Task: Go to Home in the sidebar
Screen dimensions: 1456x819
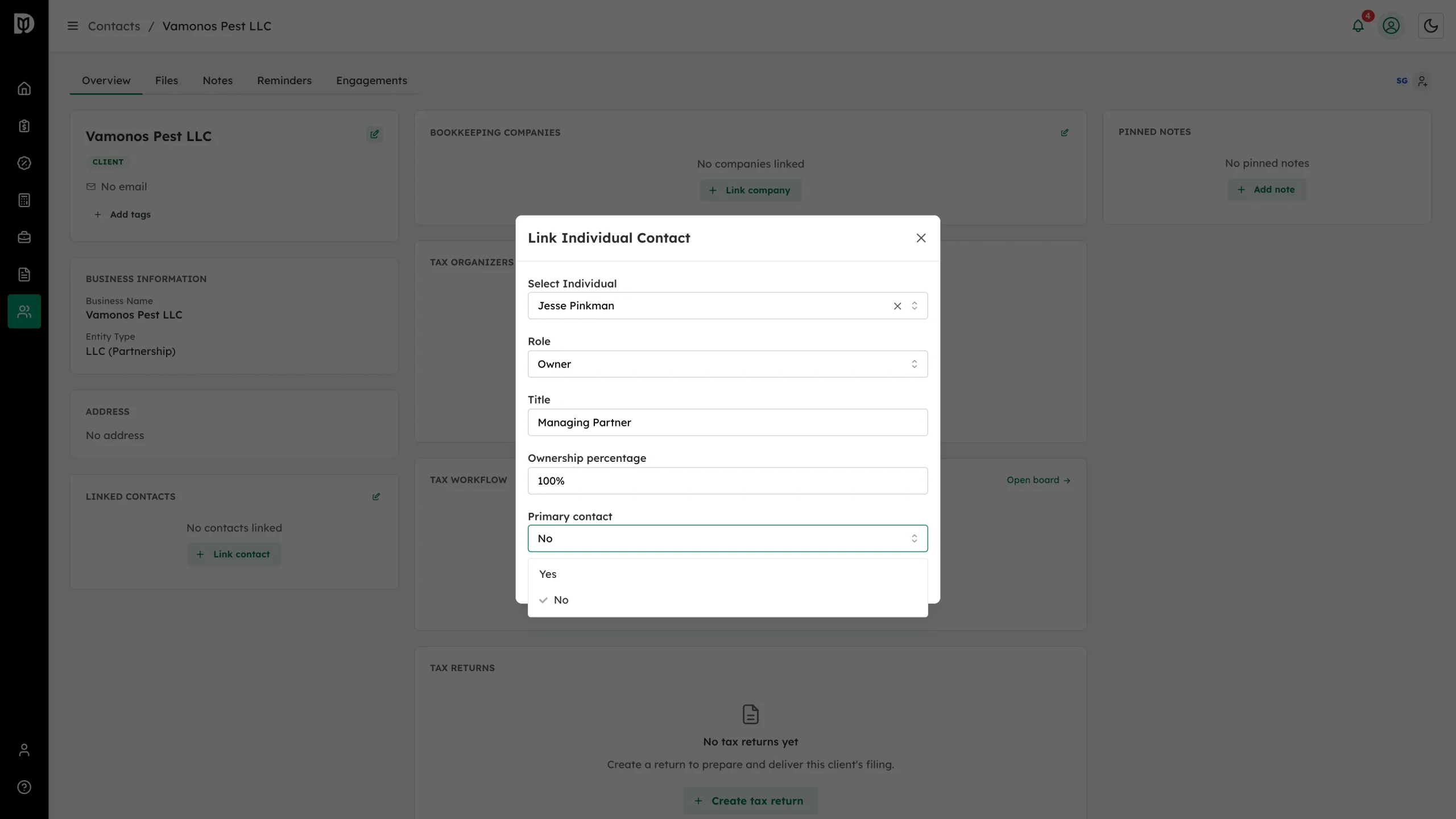Action: point(24,89)
